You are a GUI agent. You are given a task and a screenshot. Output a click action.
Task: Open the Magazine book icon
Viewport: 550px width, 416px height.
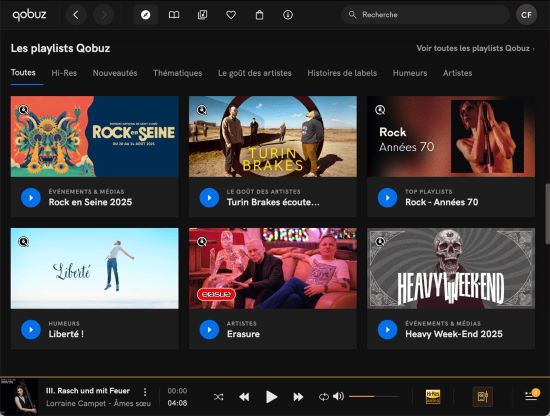pos(174,15)
